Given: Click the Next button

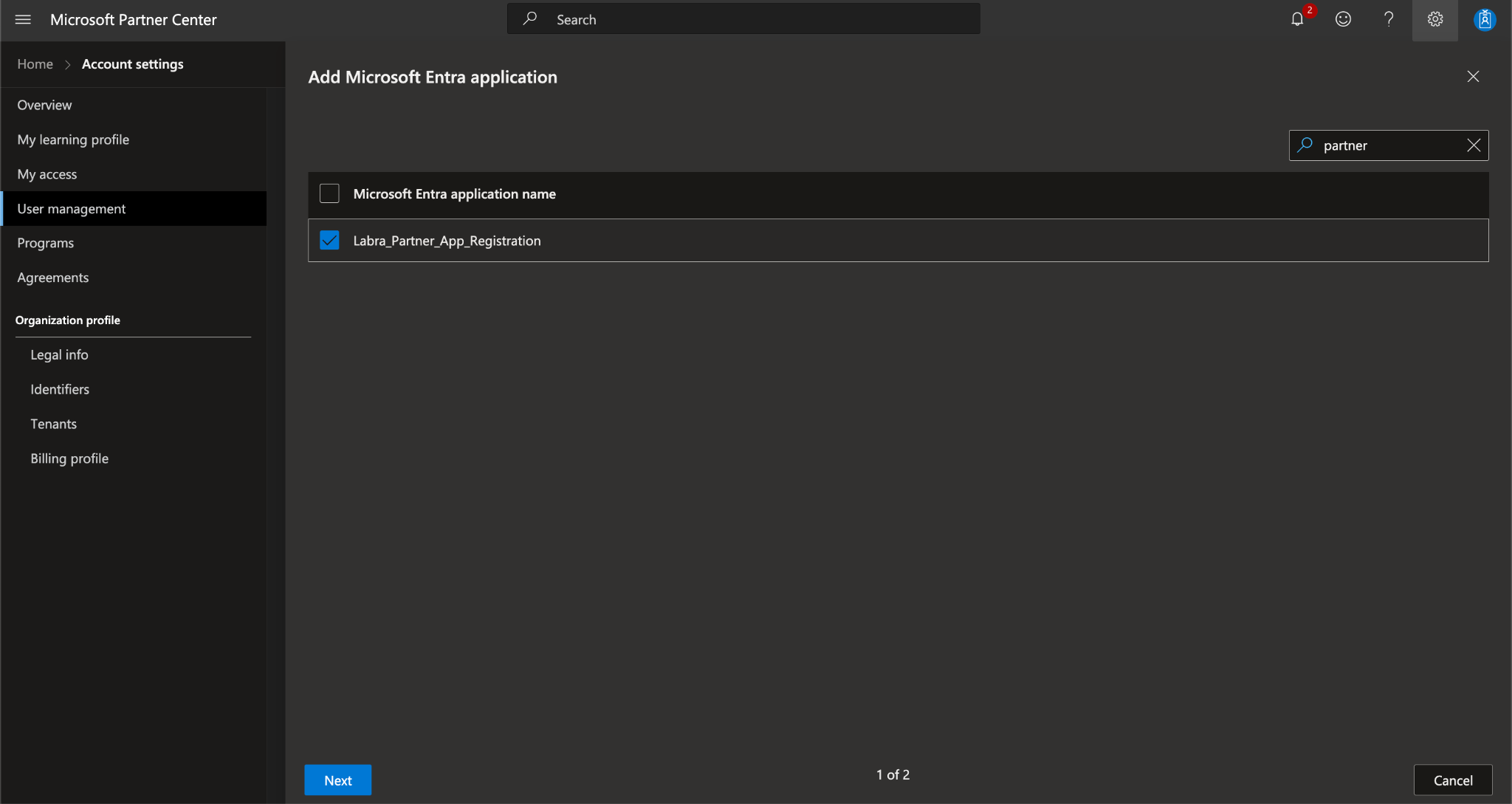Looking at the screenshot, I should pos(338,780).
